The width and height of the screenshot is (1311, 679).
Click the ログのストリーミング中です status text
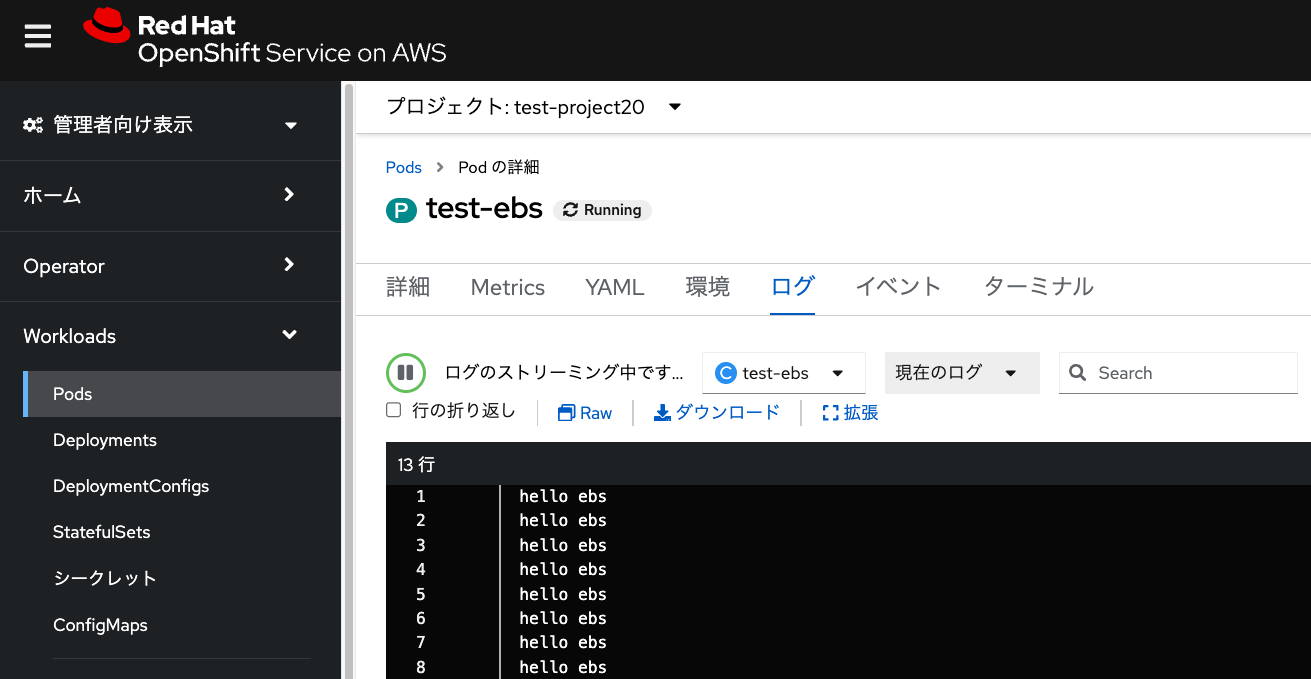(x=565, y=373)
